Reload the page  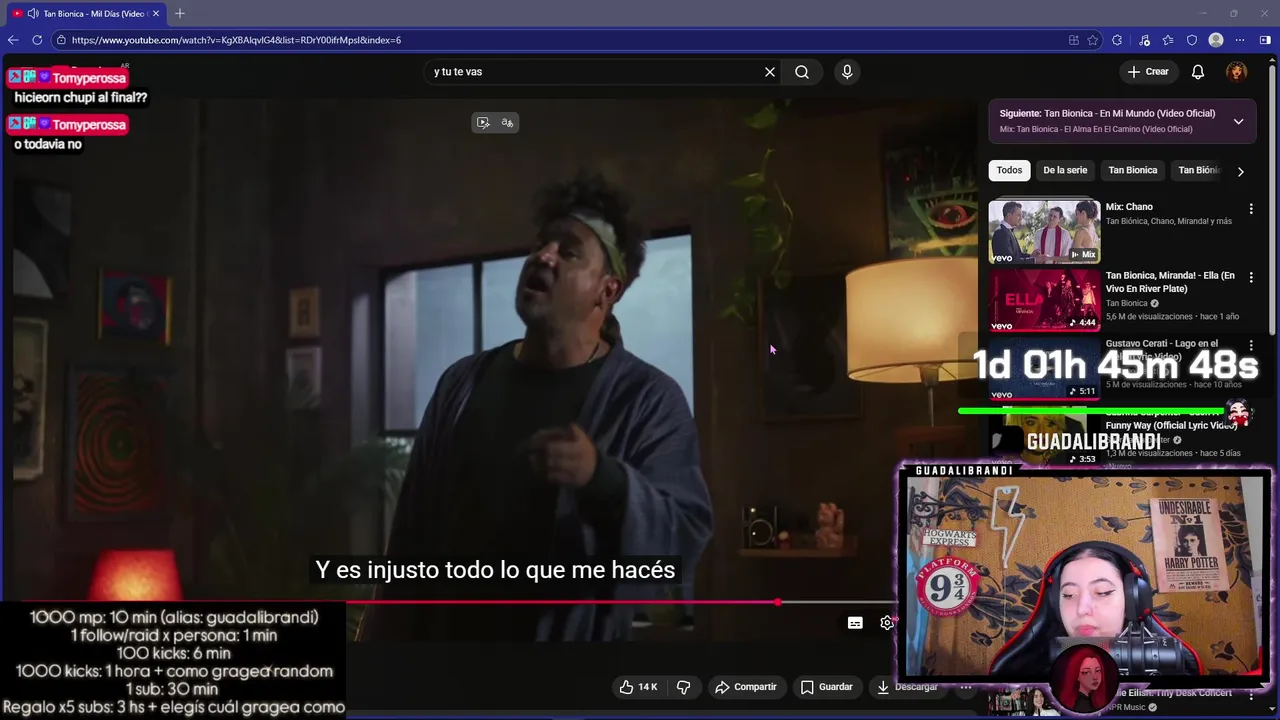37,40
